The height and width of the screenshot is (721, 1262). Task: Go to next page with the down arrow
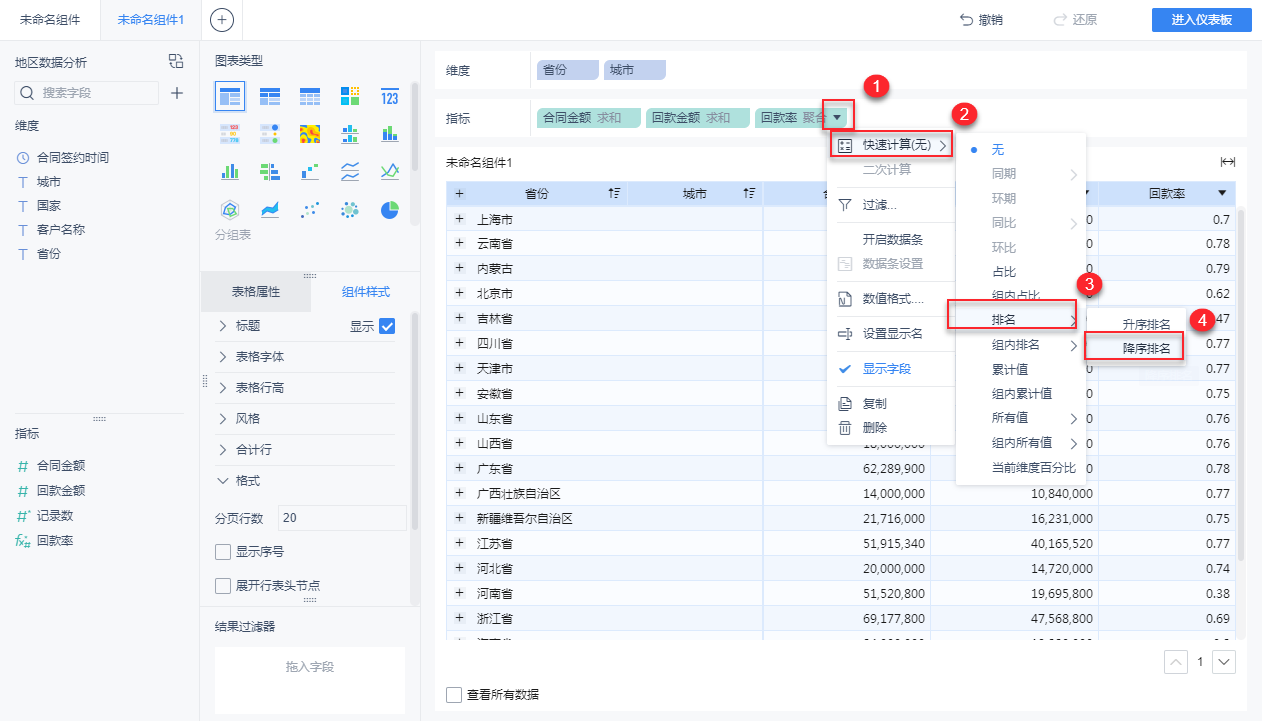1224,661
